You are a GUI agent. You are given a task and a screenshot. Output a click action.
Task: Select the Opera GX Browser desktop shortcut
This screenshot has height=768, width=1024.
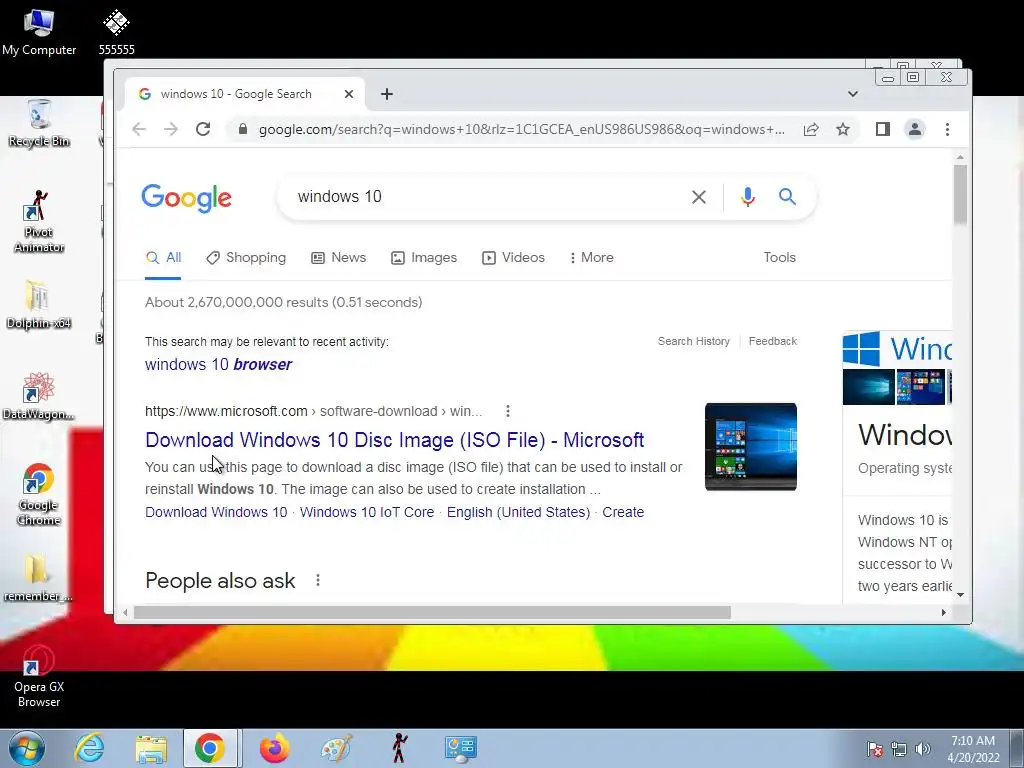pos(39,677)
